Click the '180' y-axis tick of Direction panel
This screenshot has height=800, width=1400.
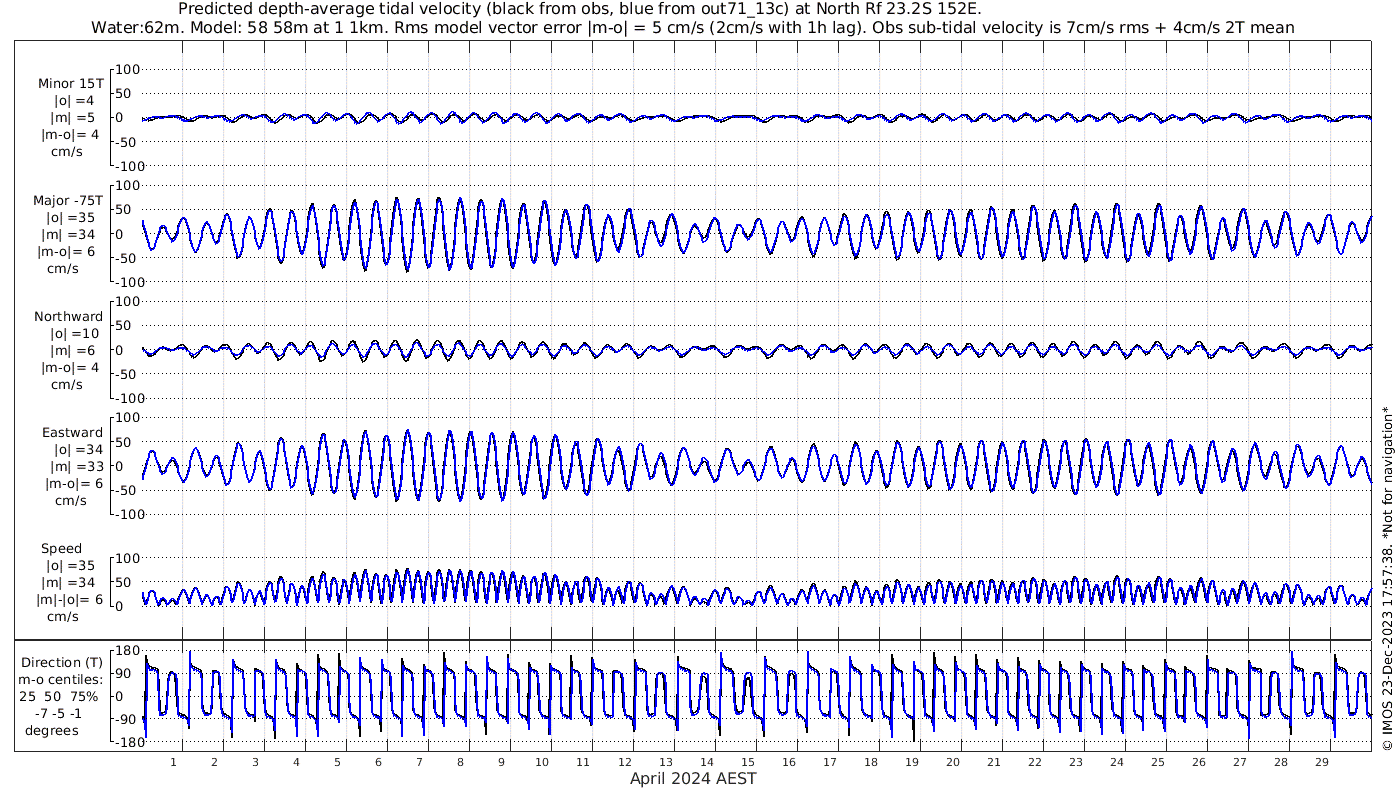coord(126,651)
